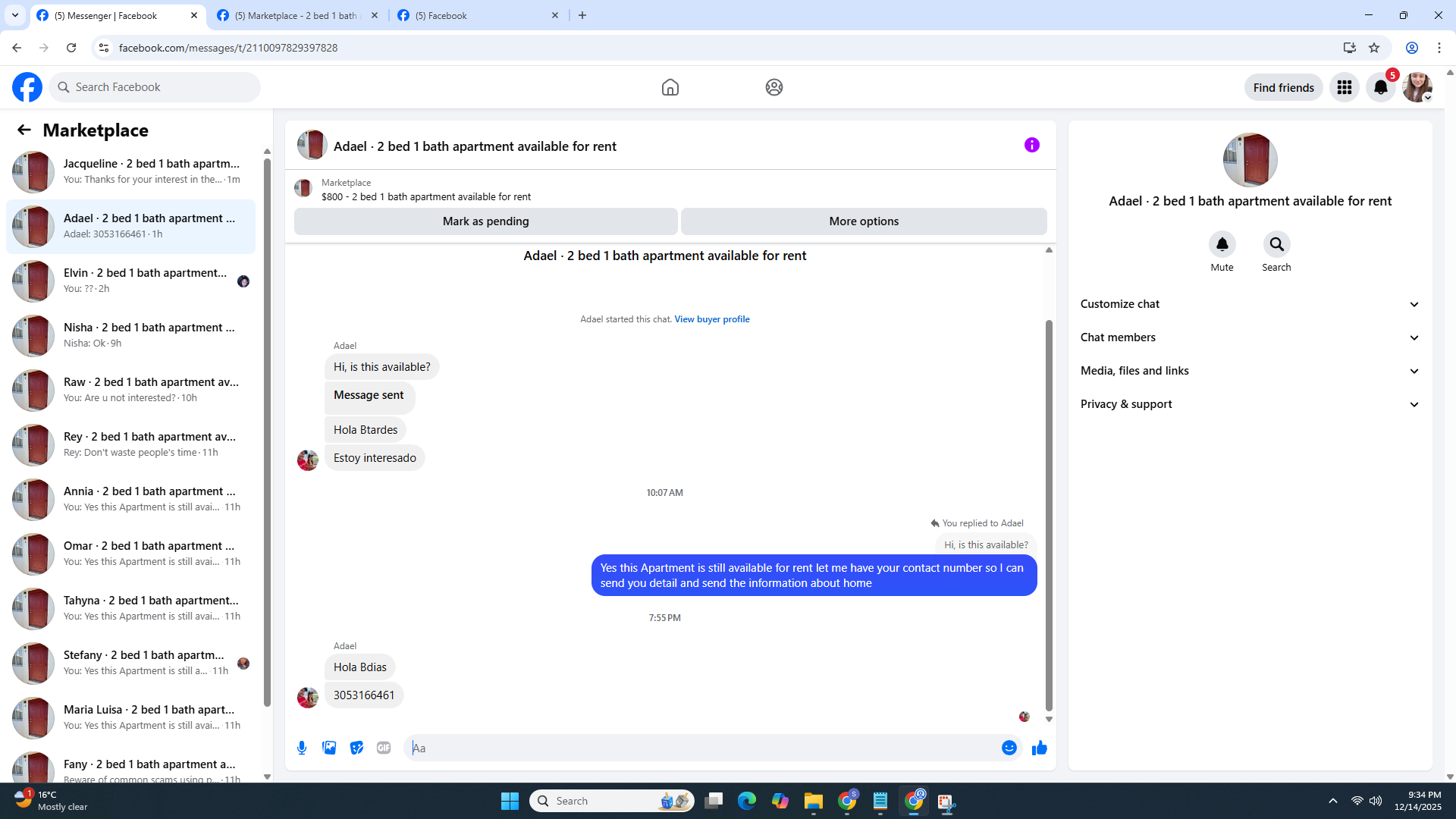Click the purple conversation info icon
The height and width of the screenshot is (819, 1456).
[1031, 145]
